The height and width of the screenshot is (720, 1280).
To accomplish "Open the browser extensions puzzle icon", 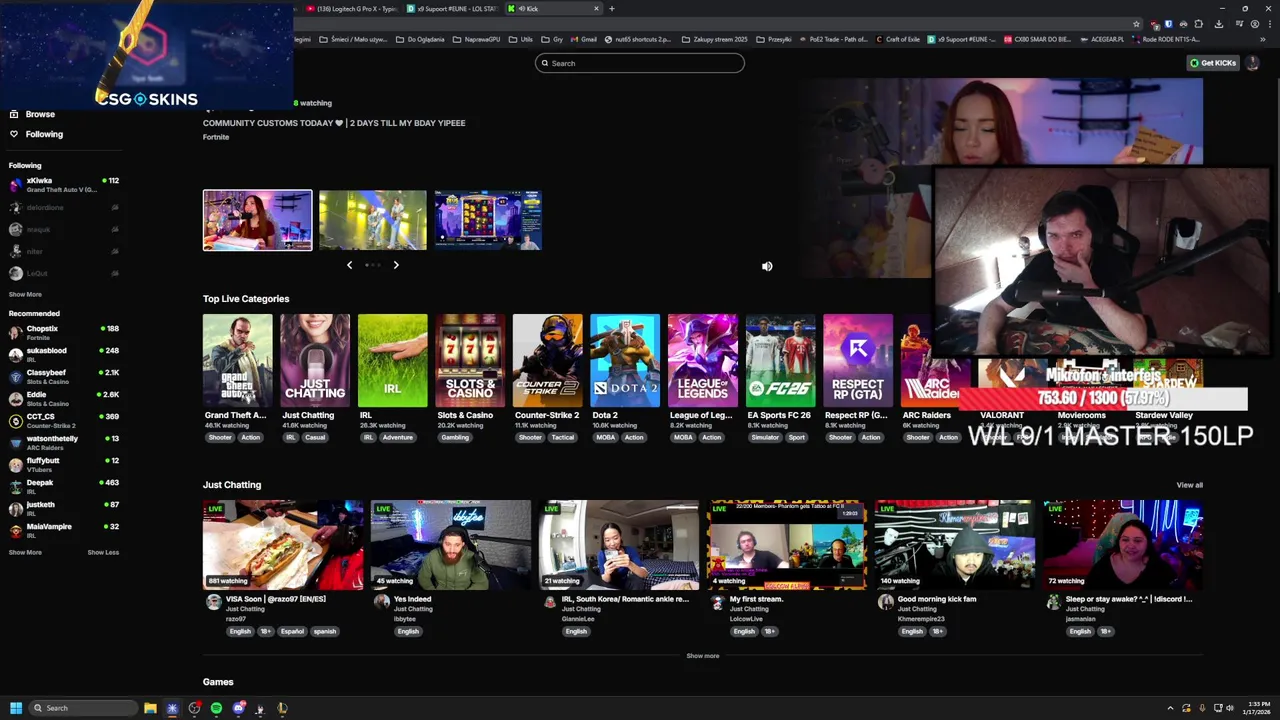I will coord(1199,24).
